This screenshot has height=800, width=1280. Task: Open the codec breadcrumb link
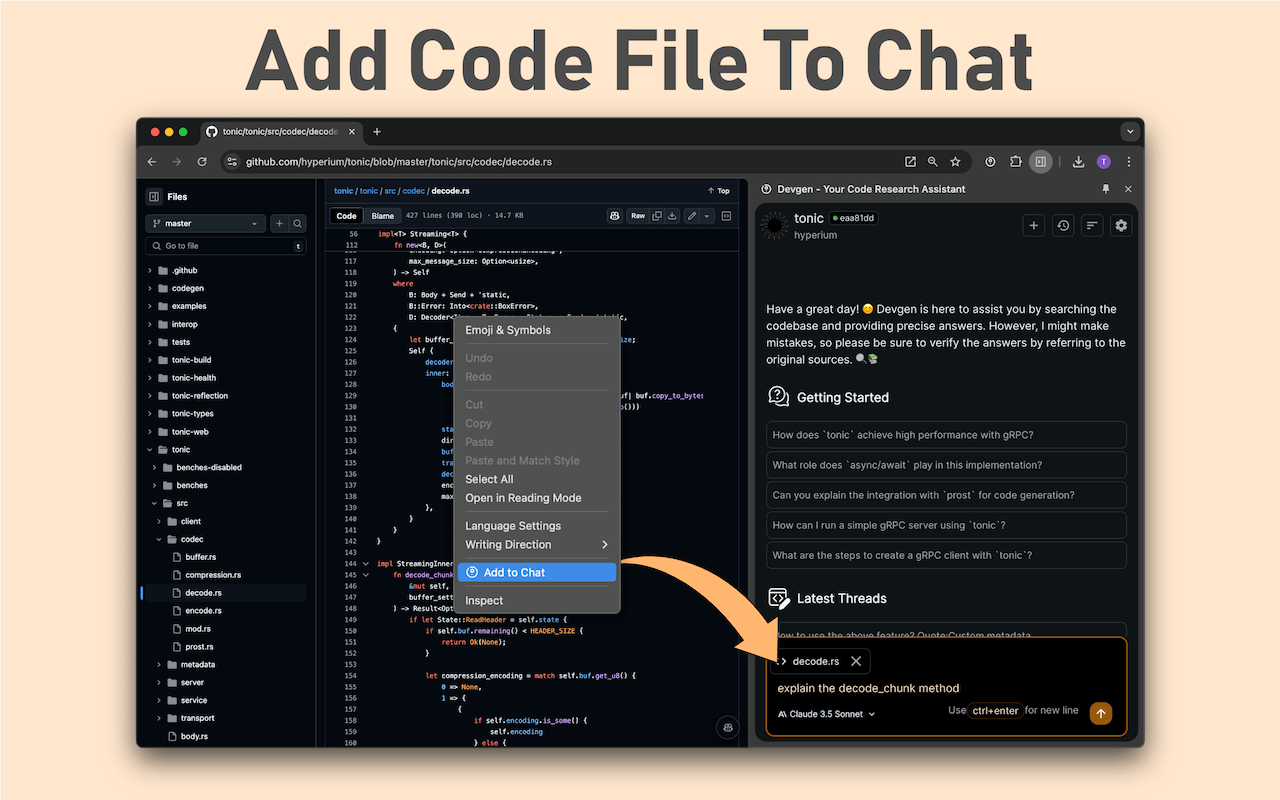click(414, 190)
